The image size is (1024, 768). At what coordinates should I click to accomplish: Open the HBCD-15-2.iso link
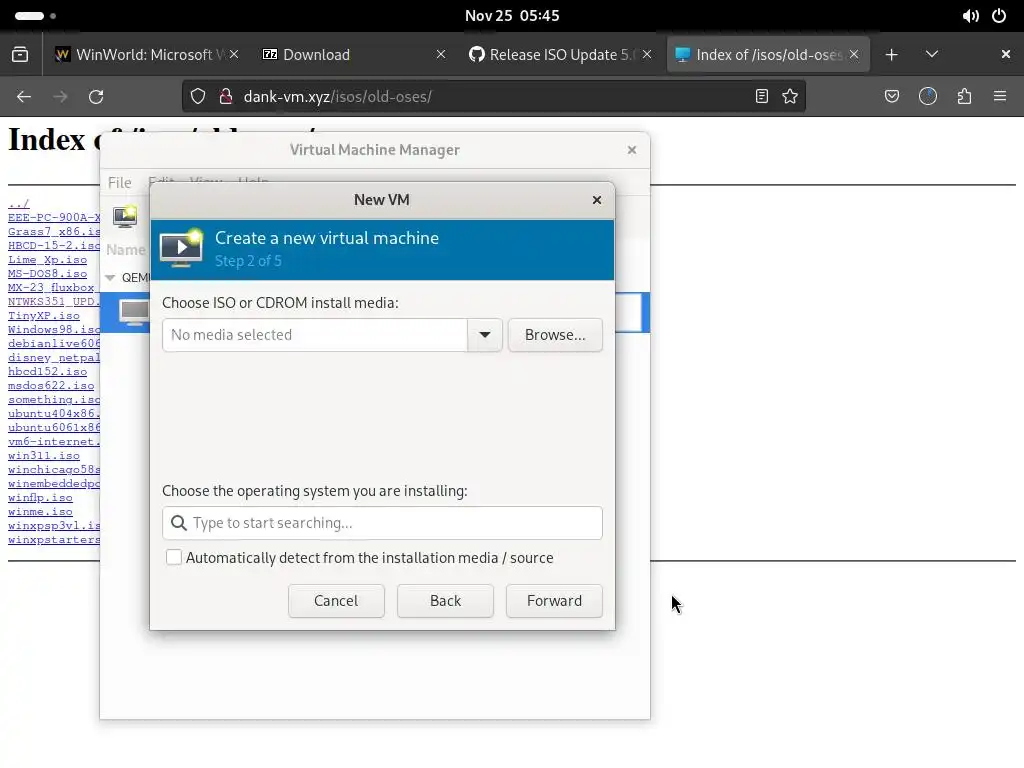point(54,246)
